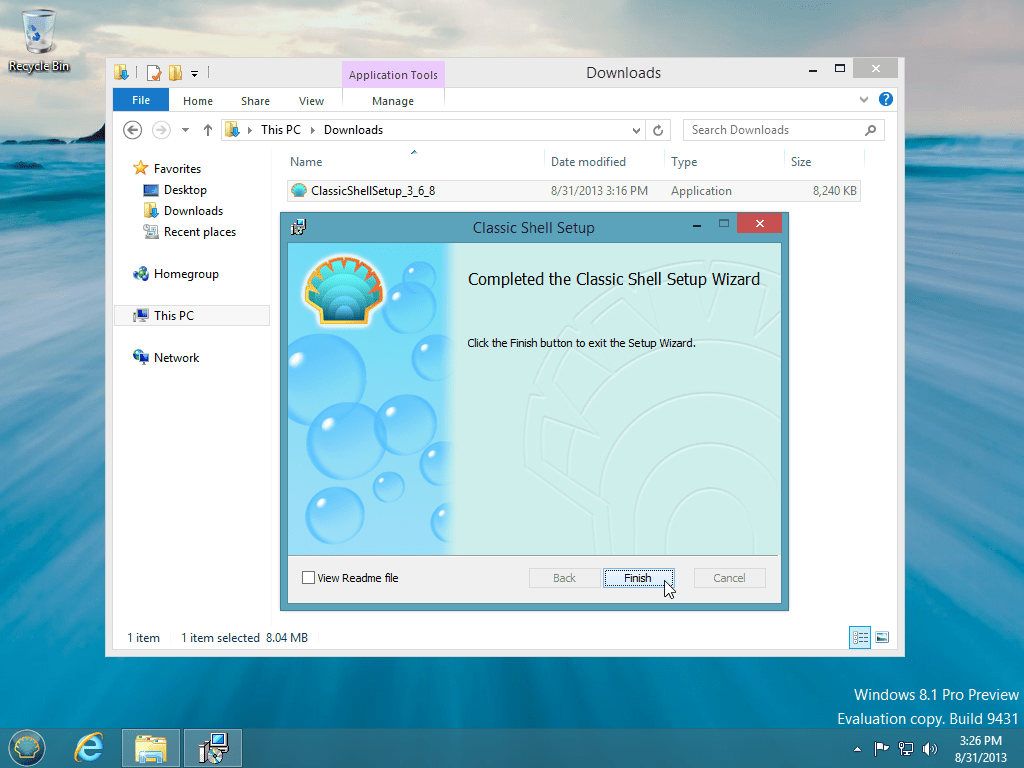Refresh the Downloads folder view
The height and width of the screenshot is (768, 1024).
(x=658, y=131)
